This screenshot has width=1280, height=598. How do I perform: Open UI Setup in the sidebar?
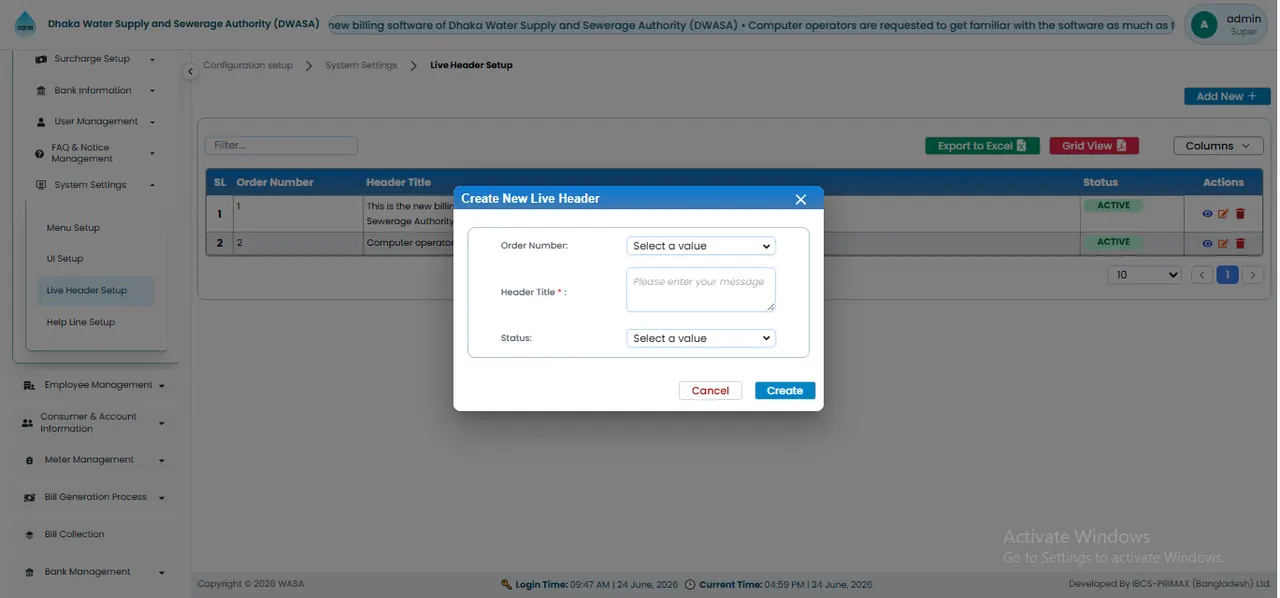(x=65, y=259)
